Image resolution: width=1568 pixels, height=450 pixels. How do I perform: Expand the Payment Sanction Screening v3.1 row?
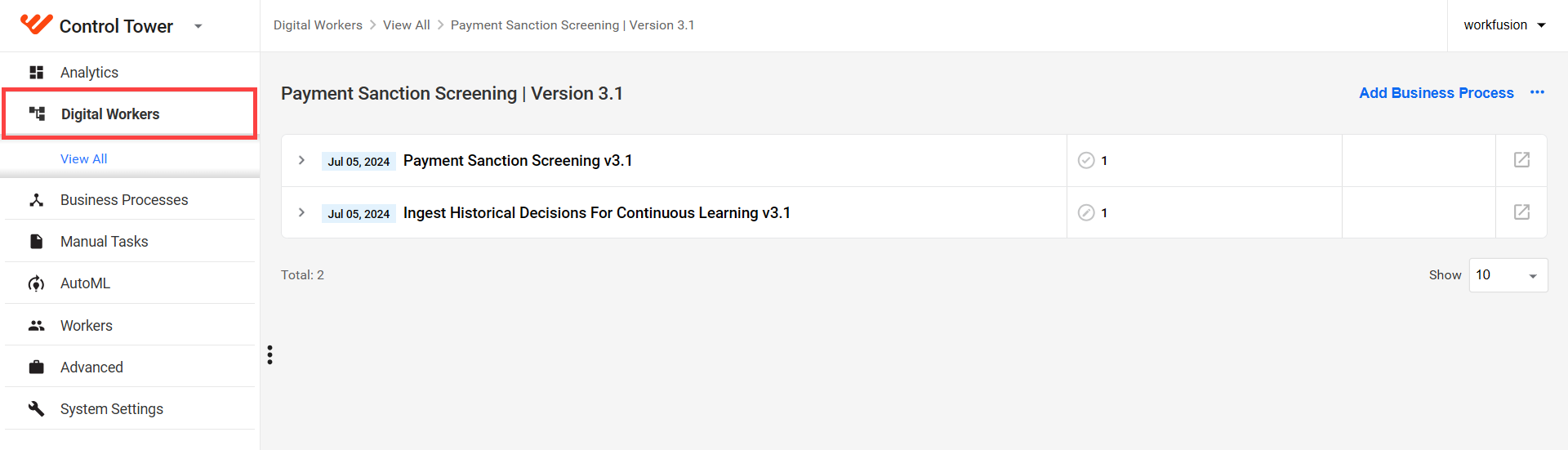301,160
